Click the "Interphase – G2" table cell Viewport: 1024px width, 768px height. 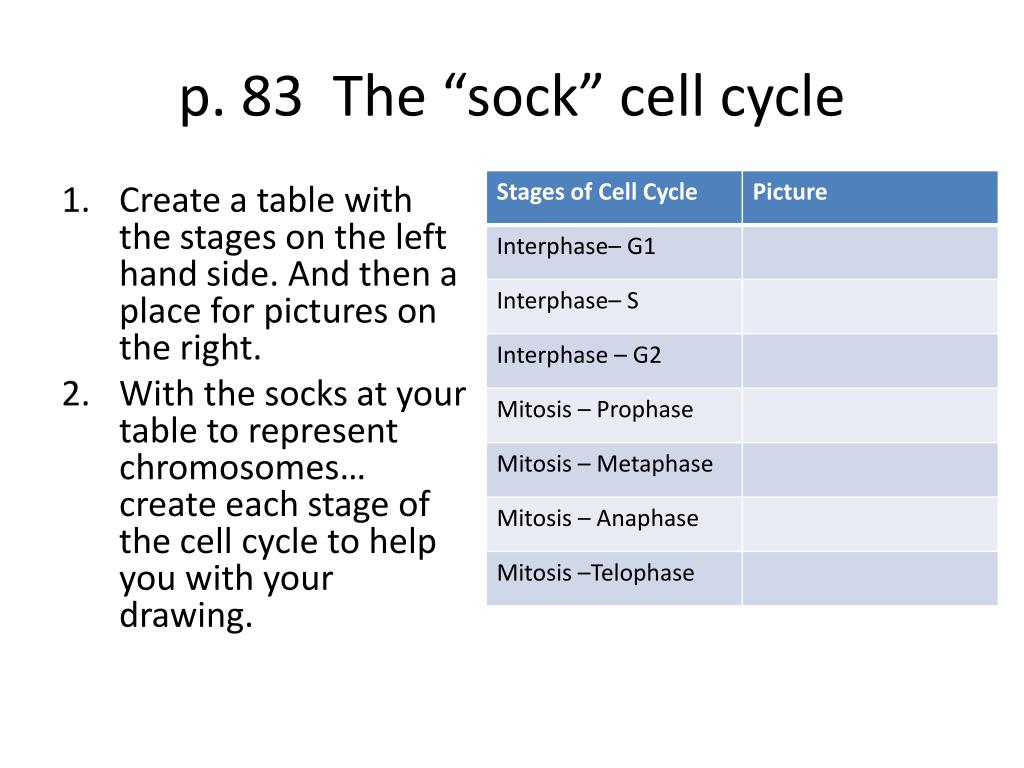pos(614,361)
